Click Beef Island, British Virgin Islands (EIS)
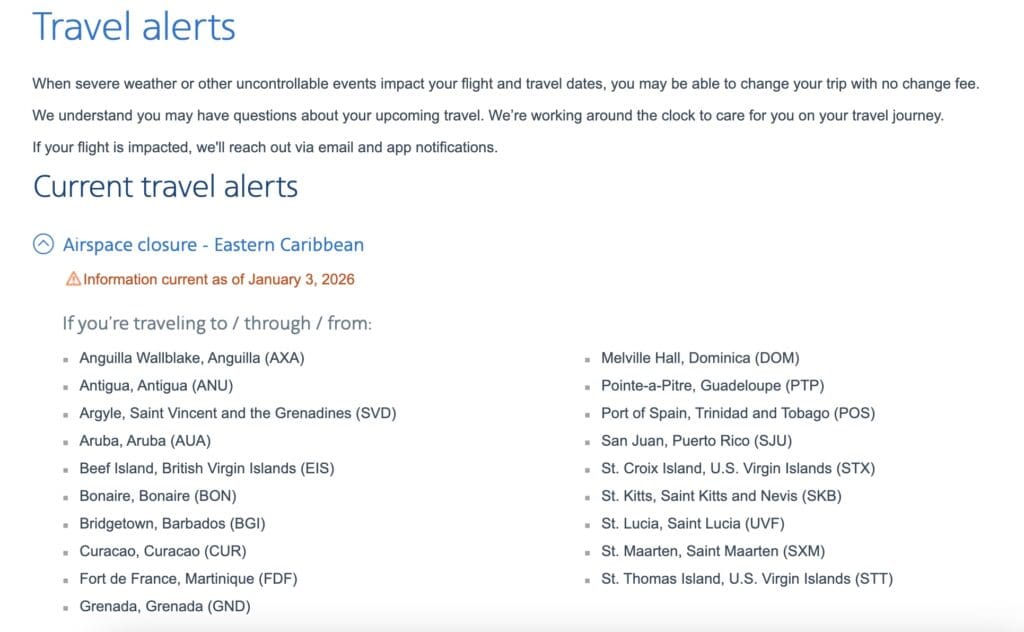This screenshot has height=632, width=1024. (x=206, y=468)
